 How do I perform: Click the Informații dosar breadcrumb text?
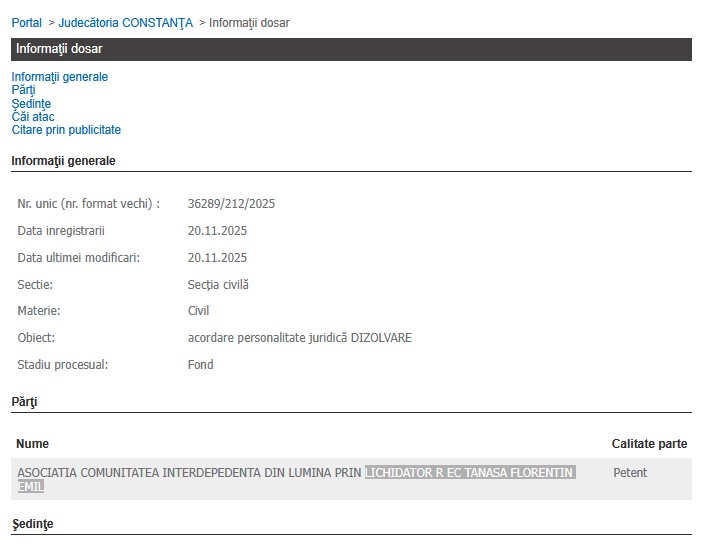tap(249, 22)
